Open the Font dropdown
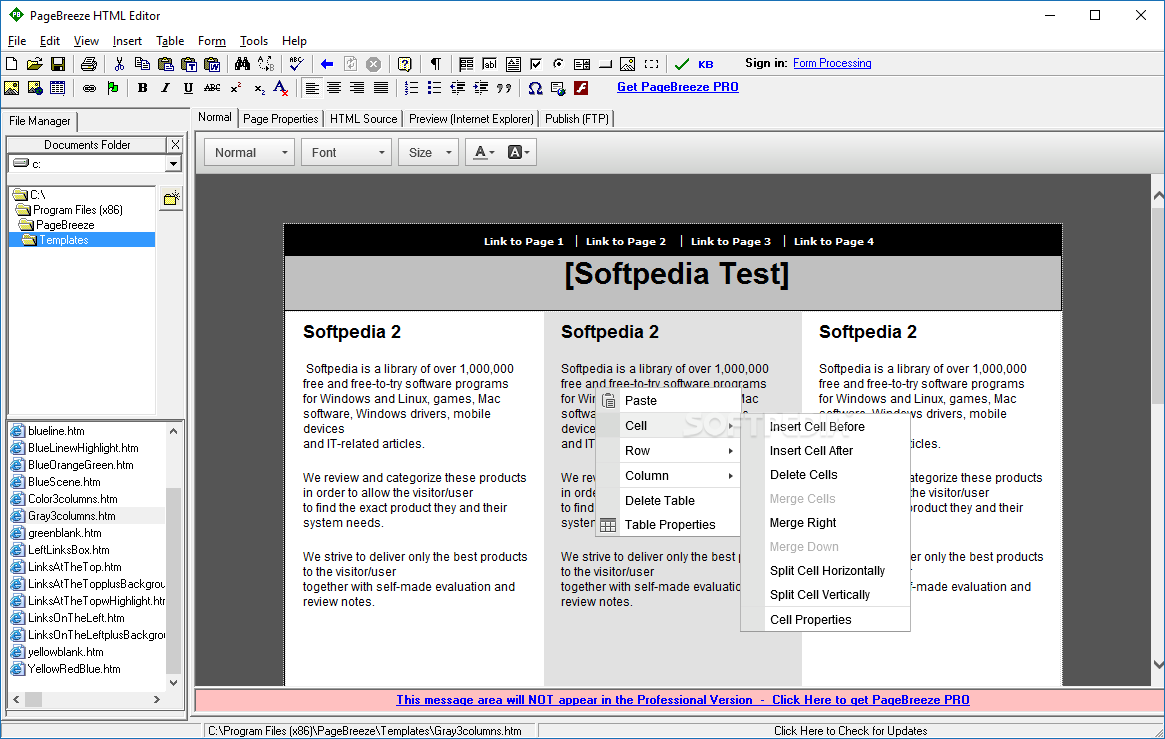1165x739 pixels. click(x=347, y=152)
